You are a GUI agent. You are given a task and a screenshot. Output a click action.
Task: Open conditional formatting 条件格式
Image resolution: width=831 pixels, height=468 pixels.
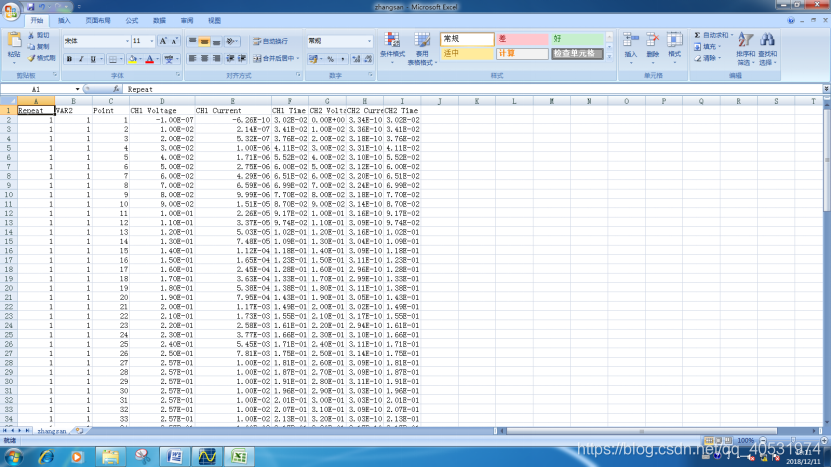coord(392,48)
